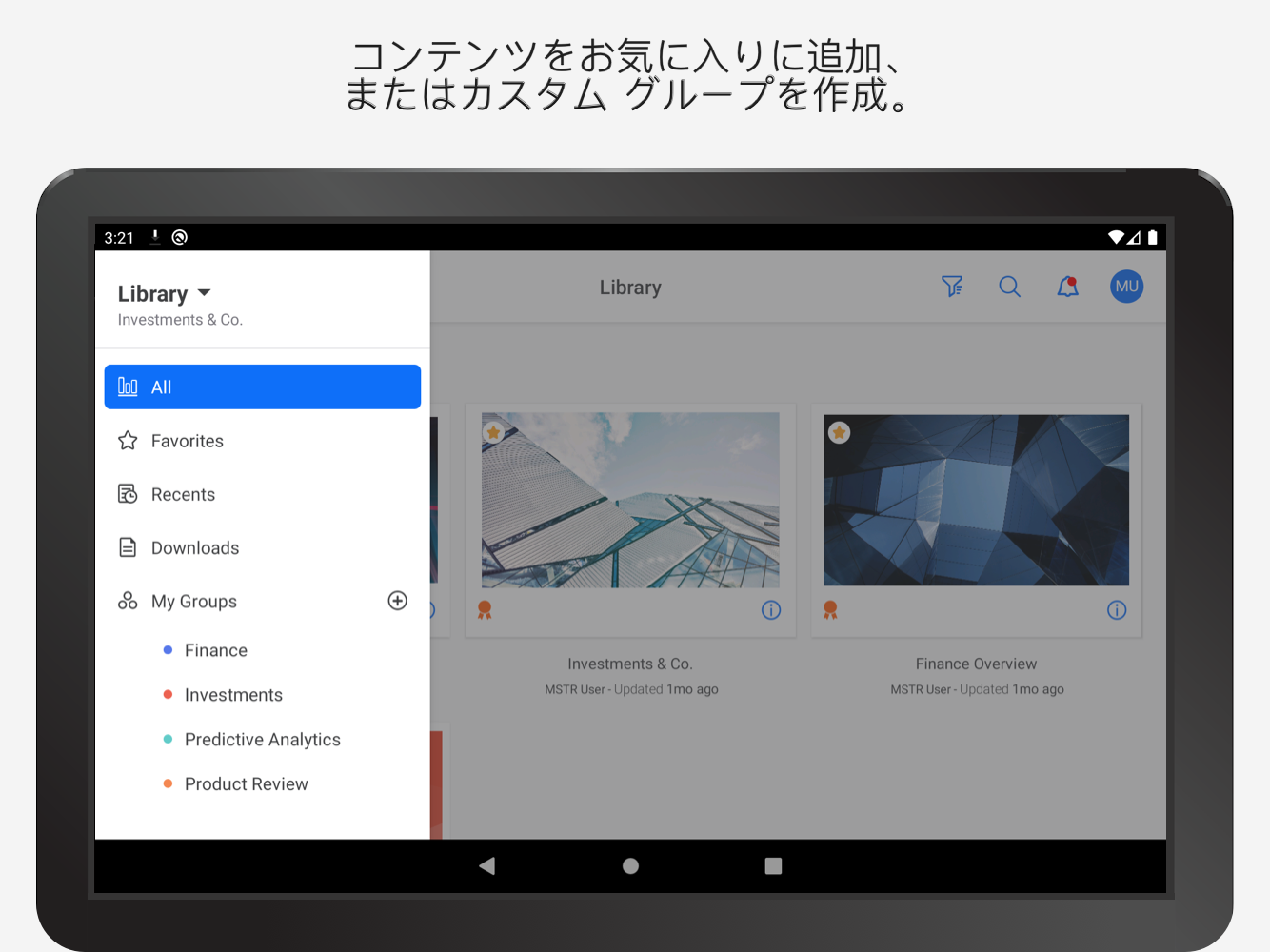Open search with the magnifier icon

1010,287
